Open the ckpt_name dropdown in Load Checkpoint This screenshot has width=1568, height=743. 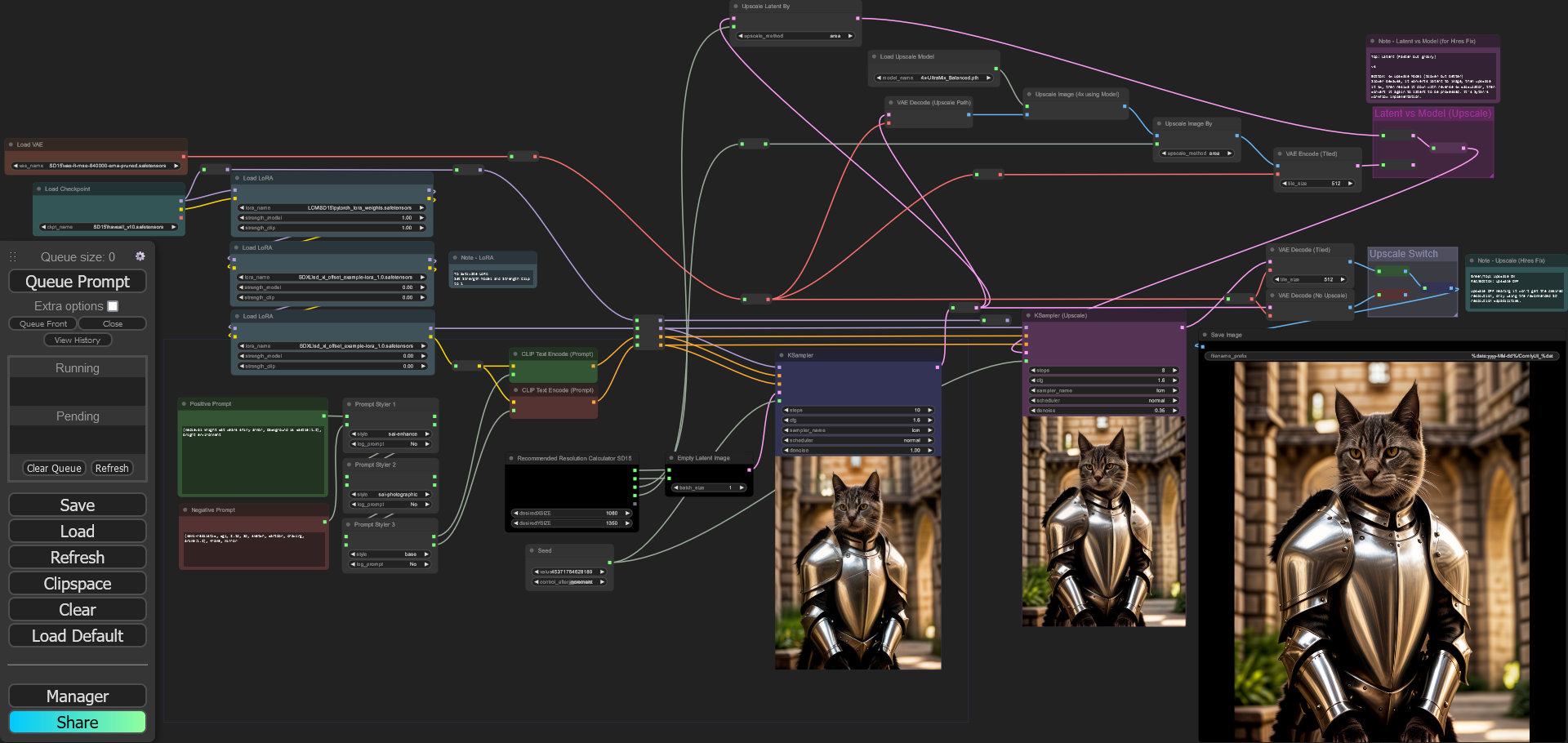point(109,227)
